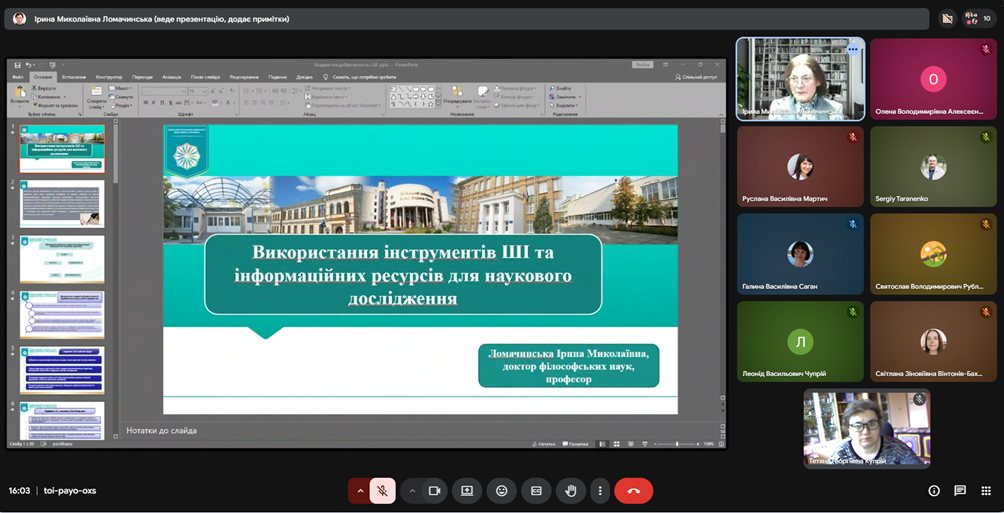1004x513 pixels.
Task: Expand video settings arrow beside camera
Action: (x=412, y=491)
